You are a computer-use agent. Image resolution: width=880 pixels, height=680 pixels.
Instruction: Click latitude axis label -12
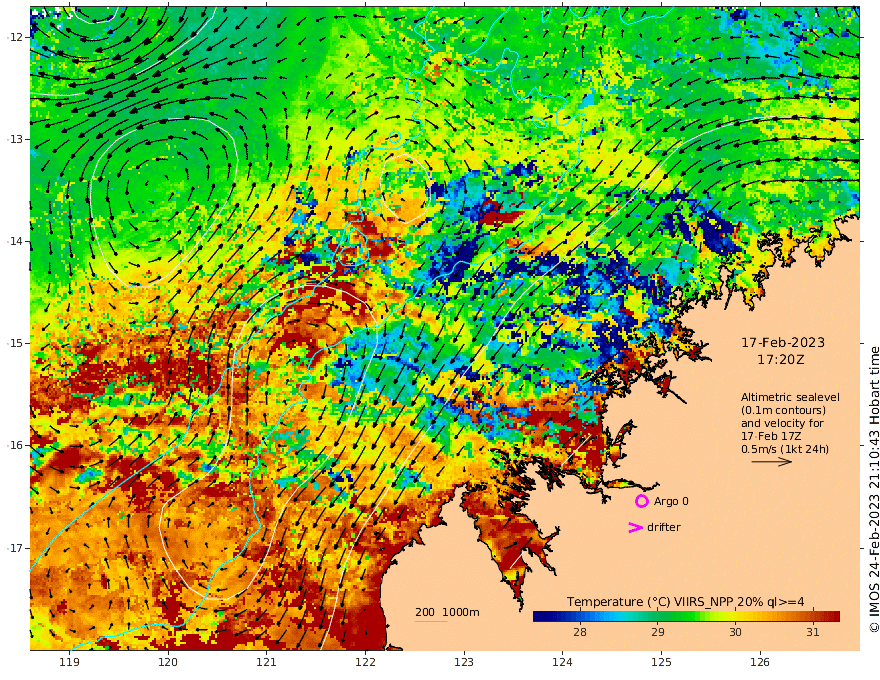click(x=15, y=37)
